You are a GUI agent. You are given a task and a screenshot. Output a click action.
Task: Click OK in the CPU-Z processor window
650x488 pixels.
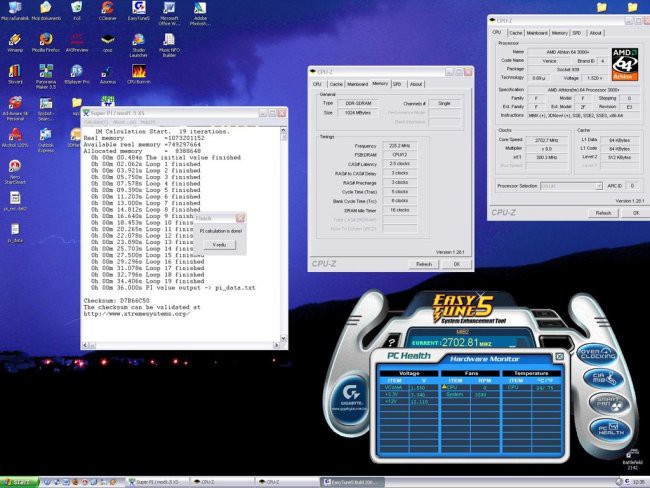pos(635,213)
